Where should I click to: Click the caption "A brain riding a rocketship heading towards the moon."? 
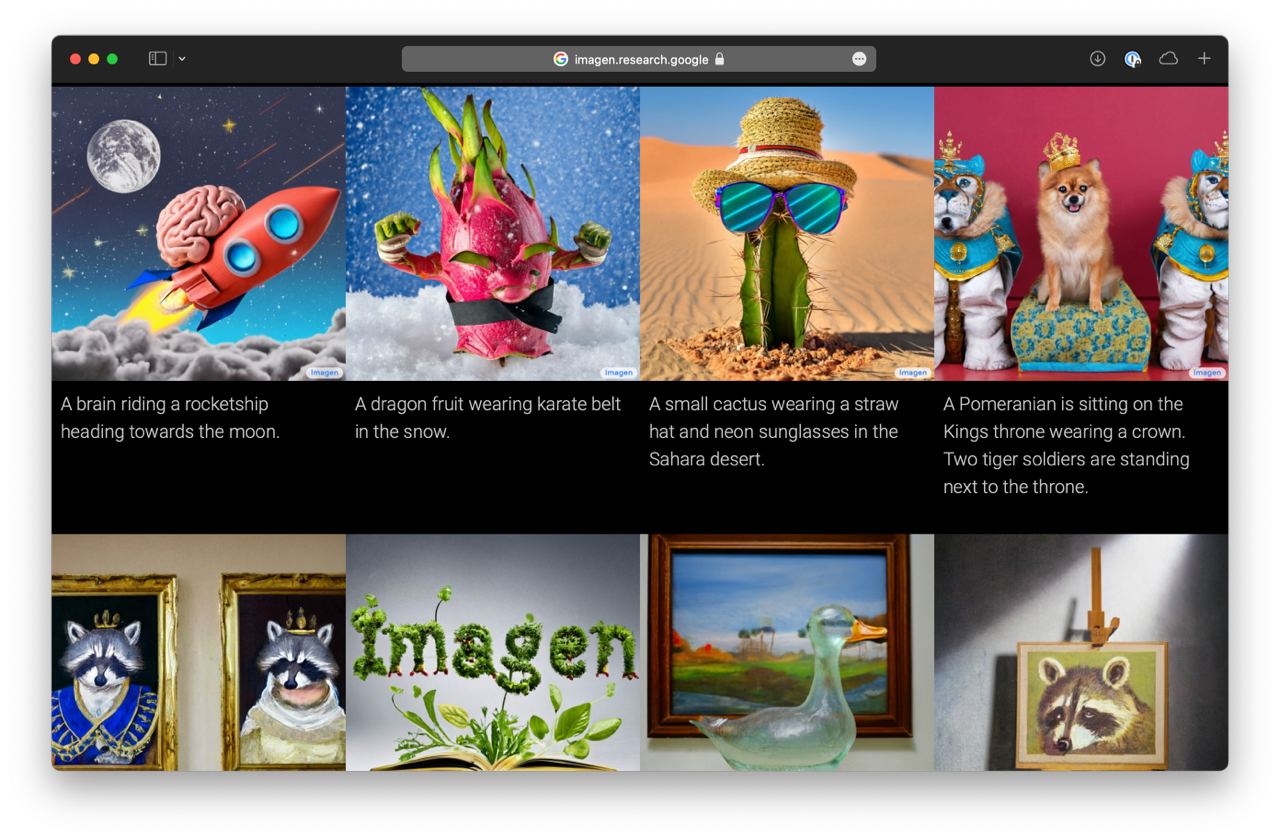point(170,418)
